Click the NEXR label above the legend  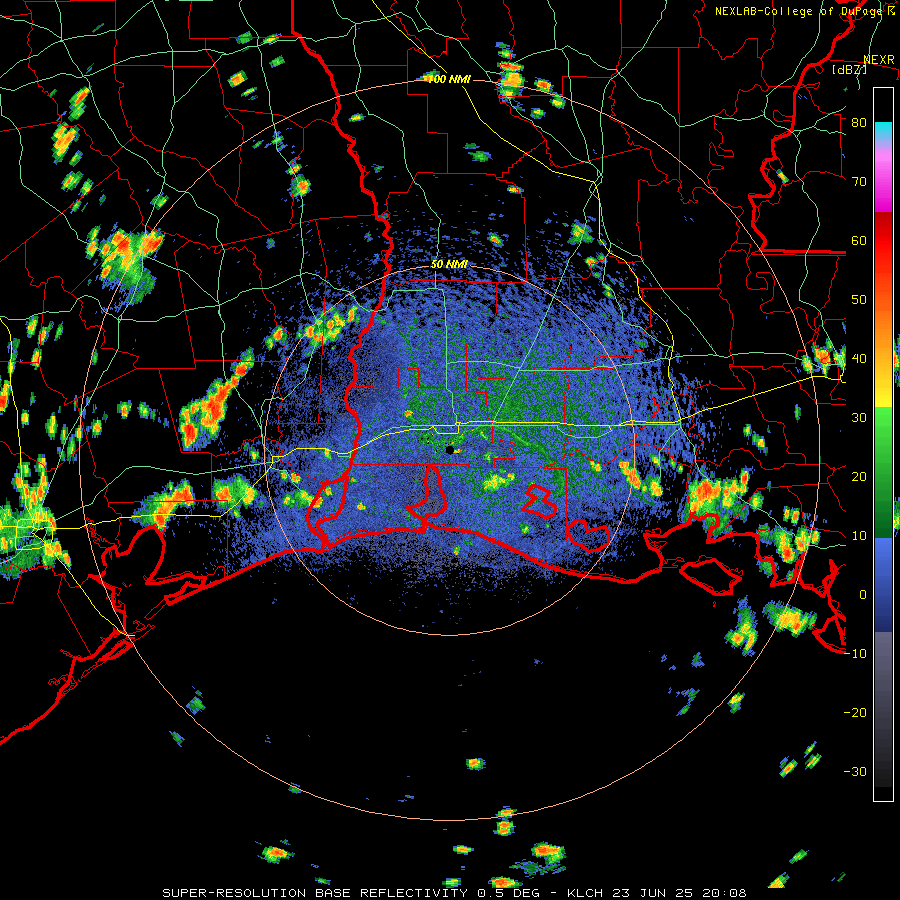coord(879,59)
